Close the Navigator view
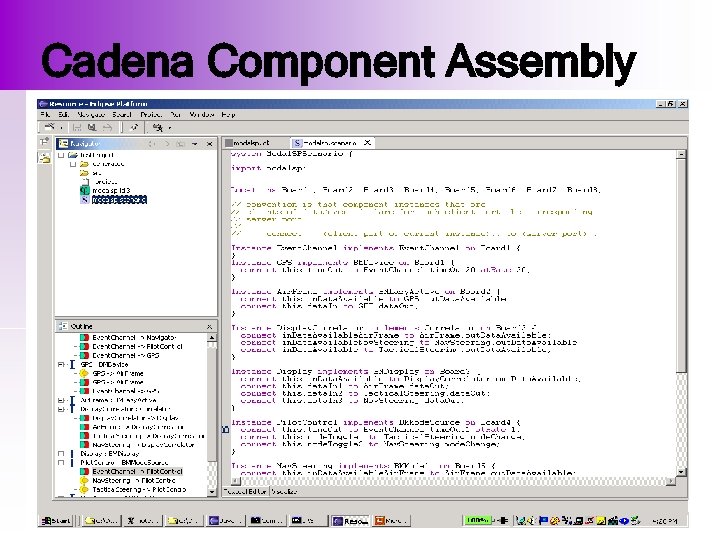 click(x=209, y=144)
